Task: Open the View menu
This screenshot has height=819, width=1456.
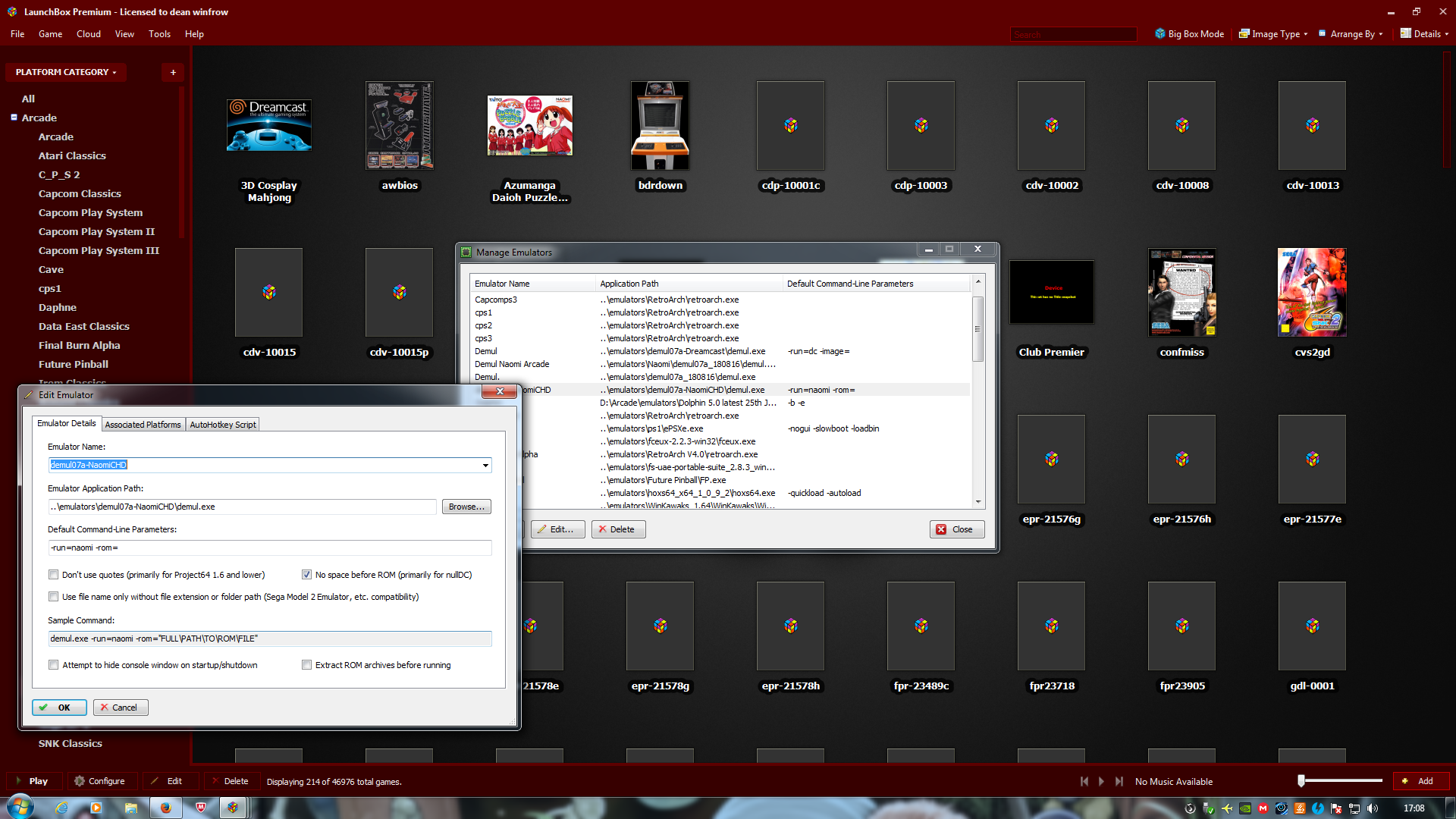Action: click(x=124, y=33)
